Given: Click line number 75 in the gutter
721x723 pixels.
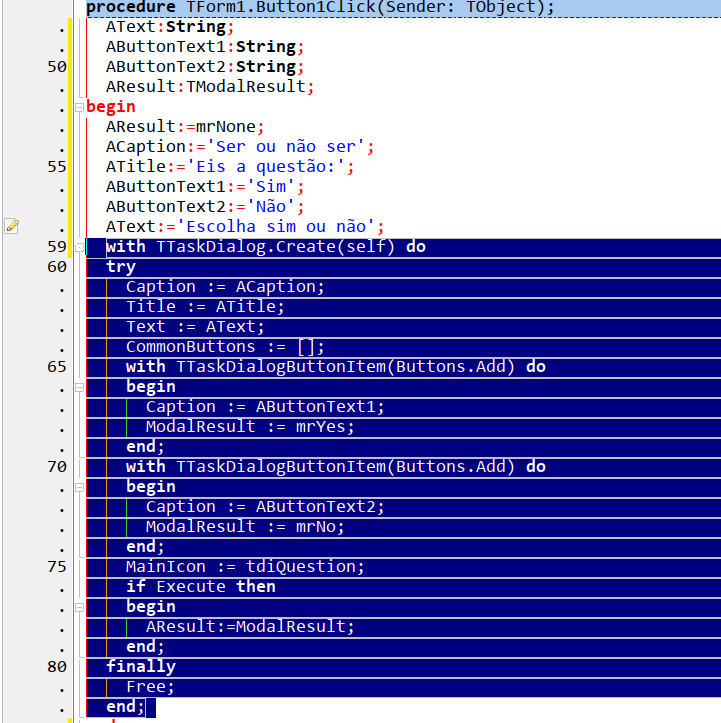Looking at the screenshot, I should (x=57, y=567).
